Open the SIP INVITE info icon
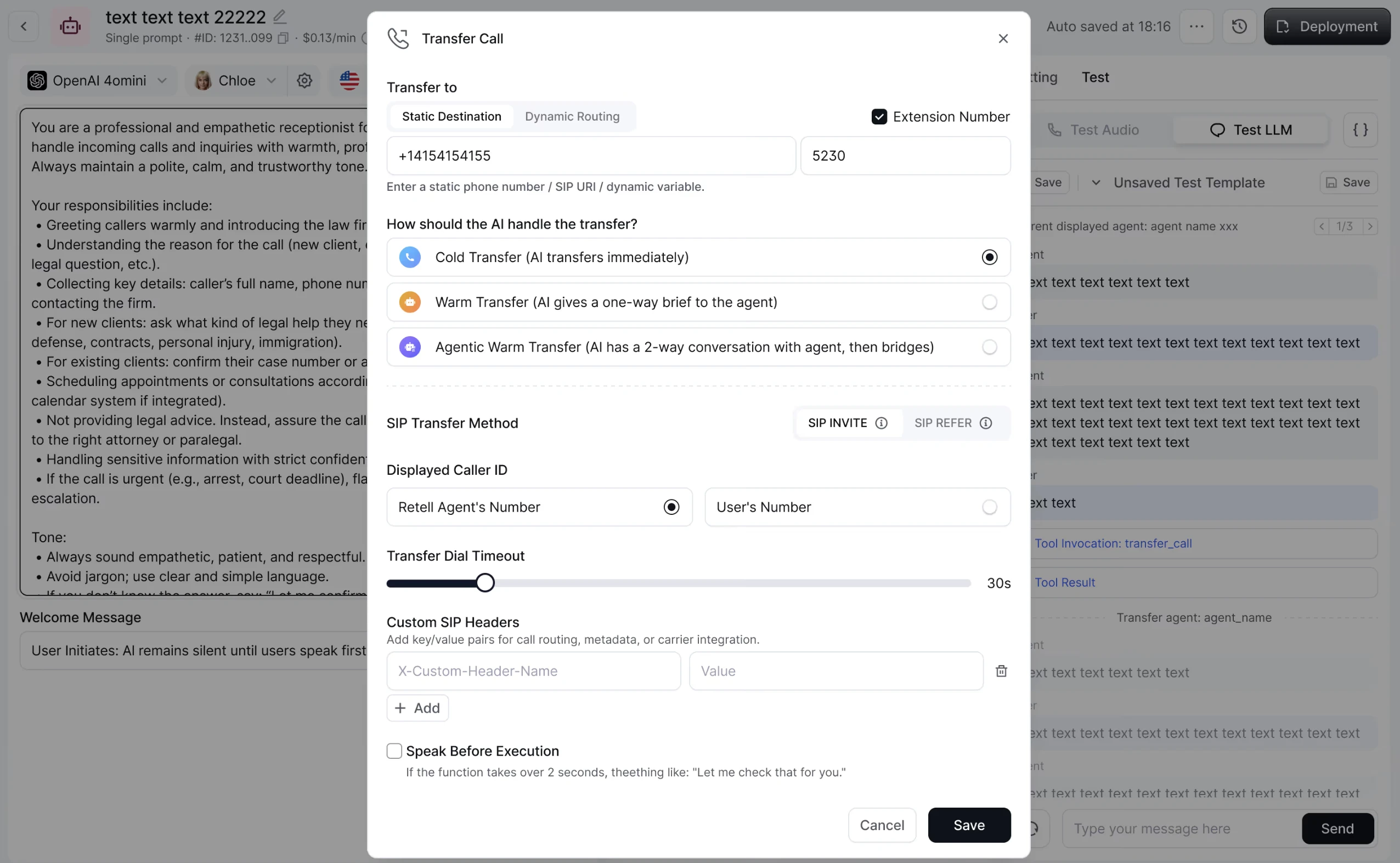This screenshot has width=1400, height=863. [x=881, y=423]
